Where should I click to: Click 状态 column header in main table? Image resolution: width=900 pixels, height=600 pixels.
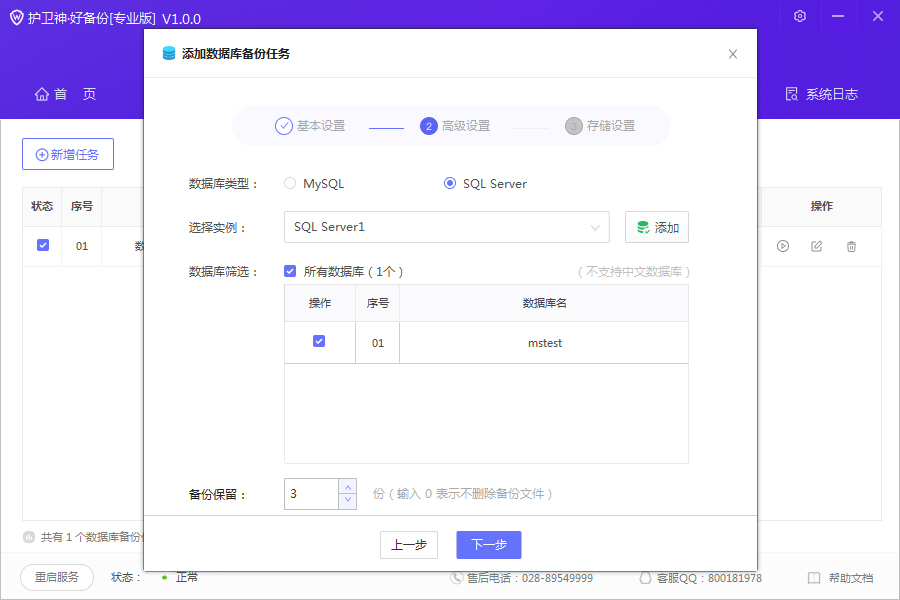point(42,206)
